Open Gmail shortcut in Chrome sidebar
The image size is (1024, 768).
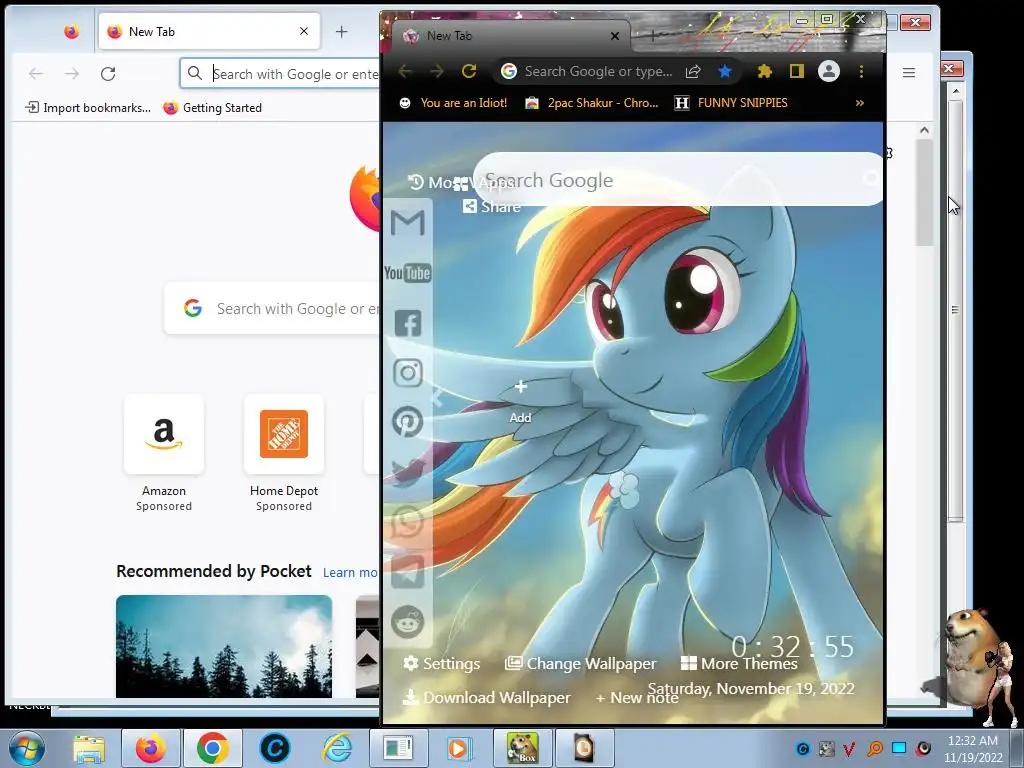pos(408,223)
